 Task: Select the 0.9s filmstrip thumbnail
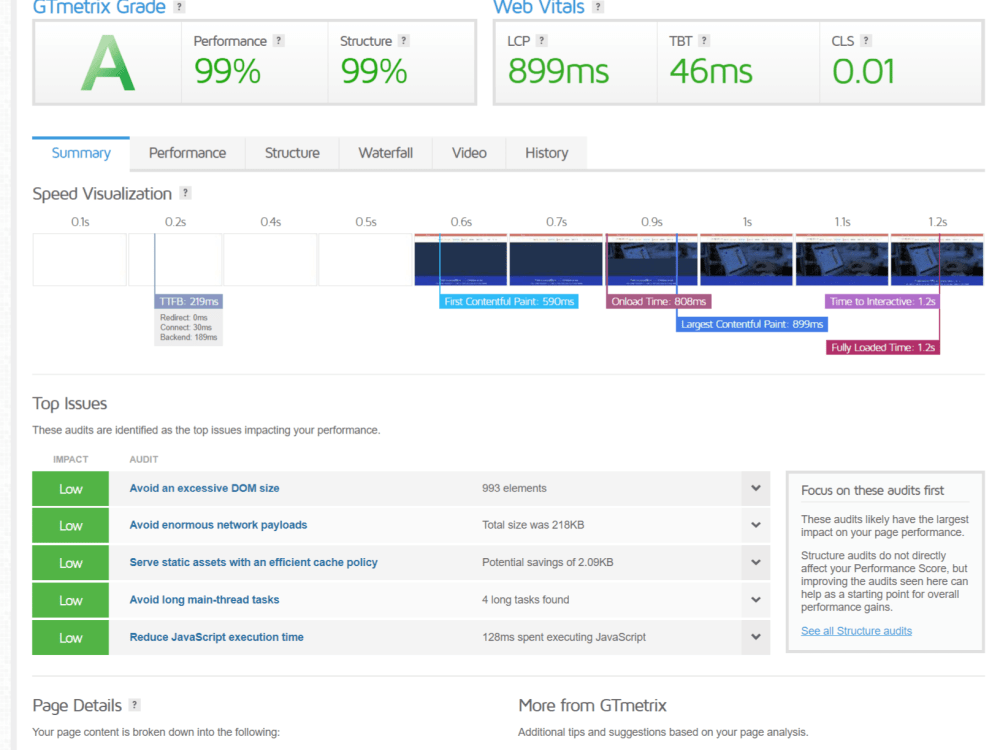coord(651,260)
